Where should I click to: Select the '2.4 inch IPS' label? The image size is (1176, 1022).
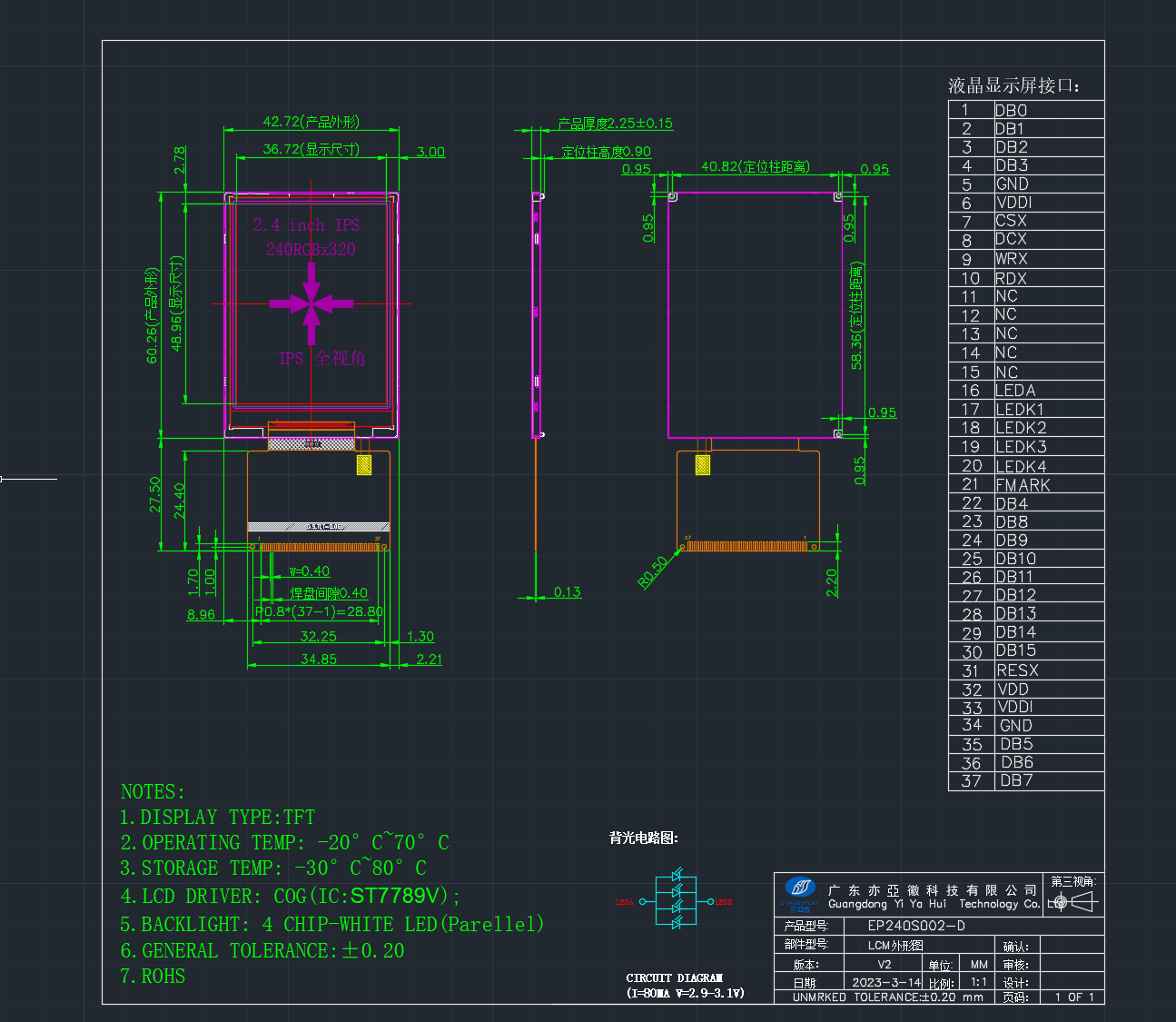point(307,225)
